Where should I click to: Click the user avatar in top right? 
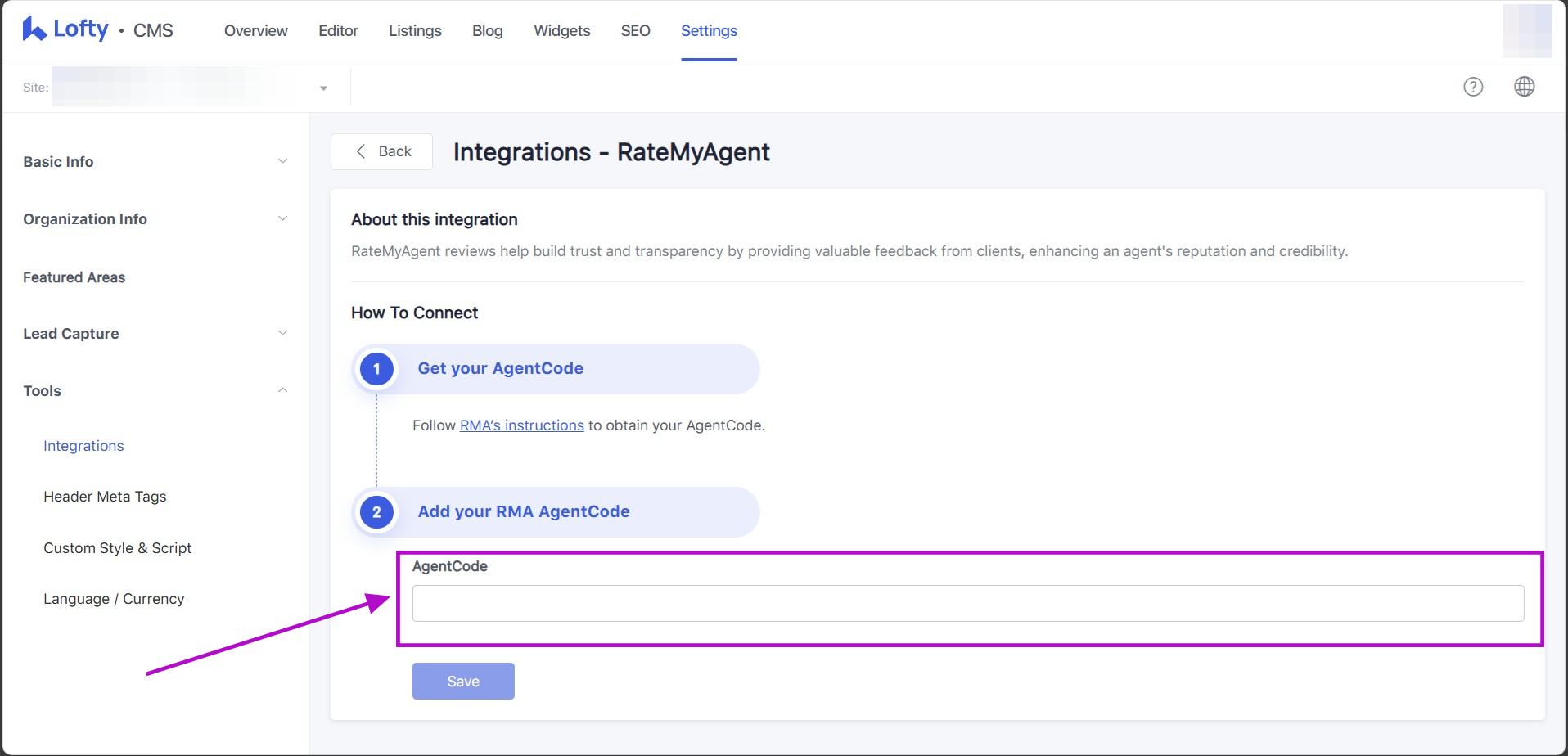coord(1526,30)
